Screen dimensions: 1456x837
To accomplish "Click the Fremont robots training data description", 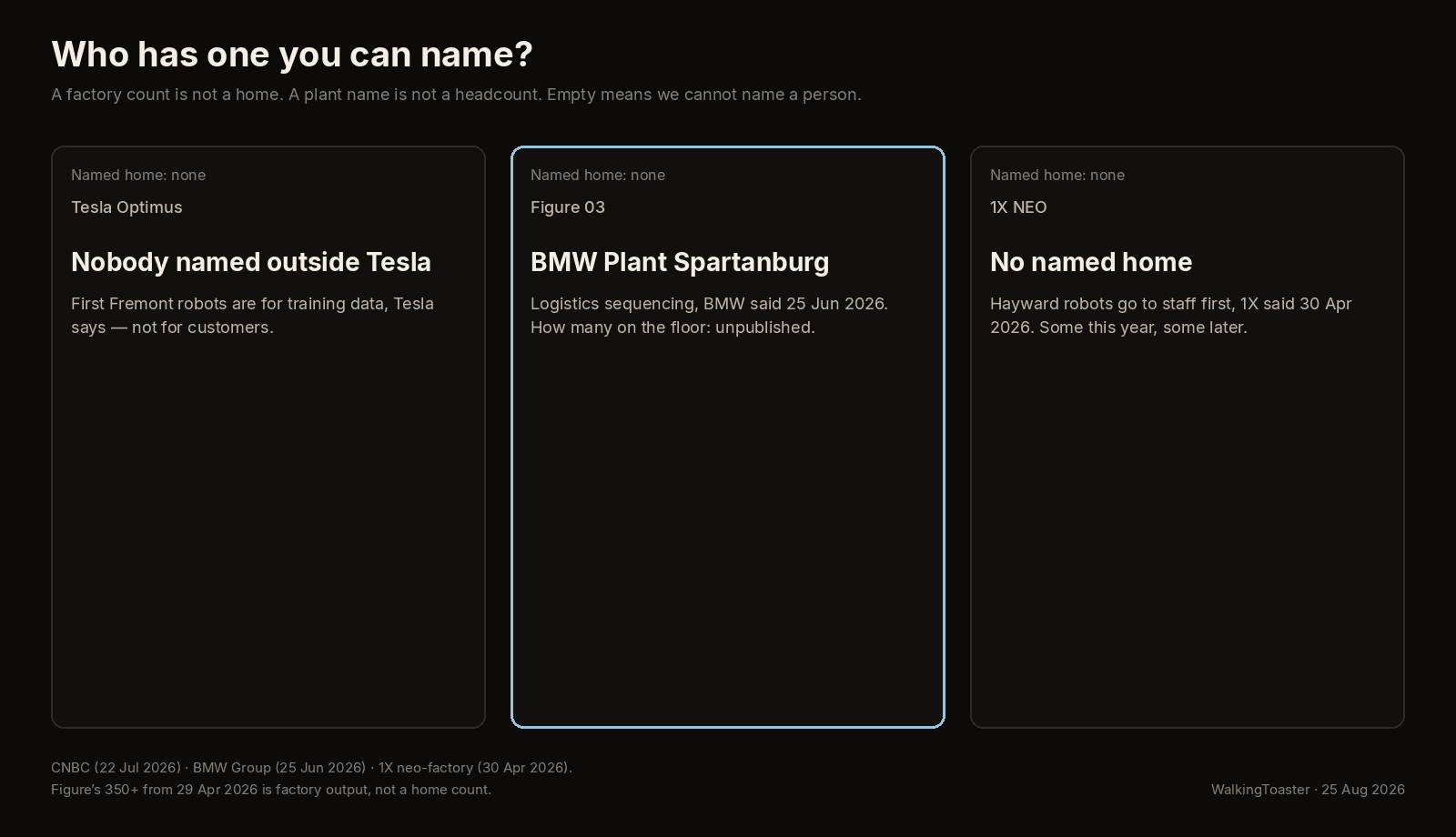I will pyautogui.click(x=252, y=316).
